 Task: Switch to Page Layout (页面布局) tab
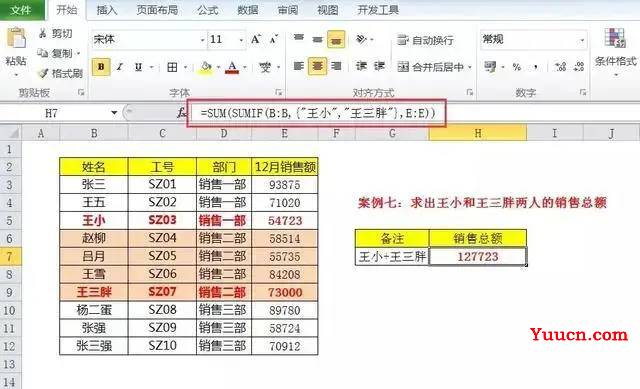pyautogui.click(x=157, y=10)
